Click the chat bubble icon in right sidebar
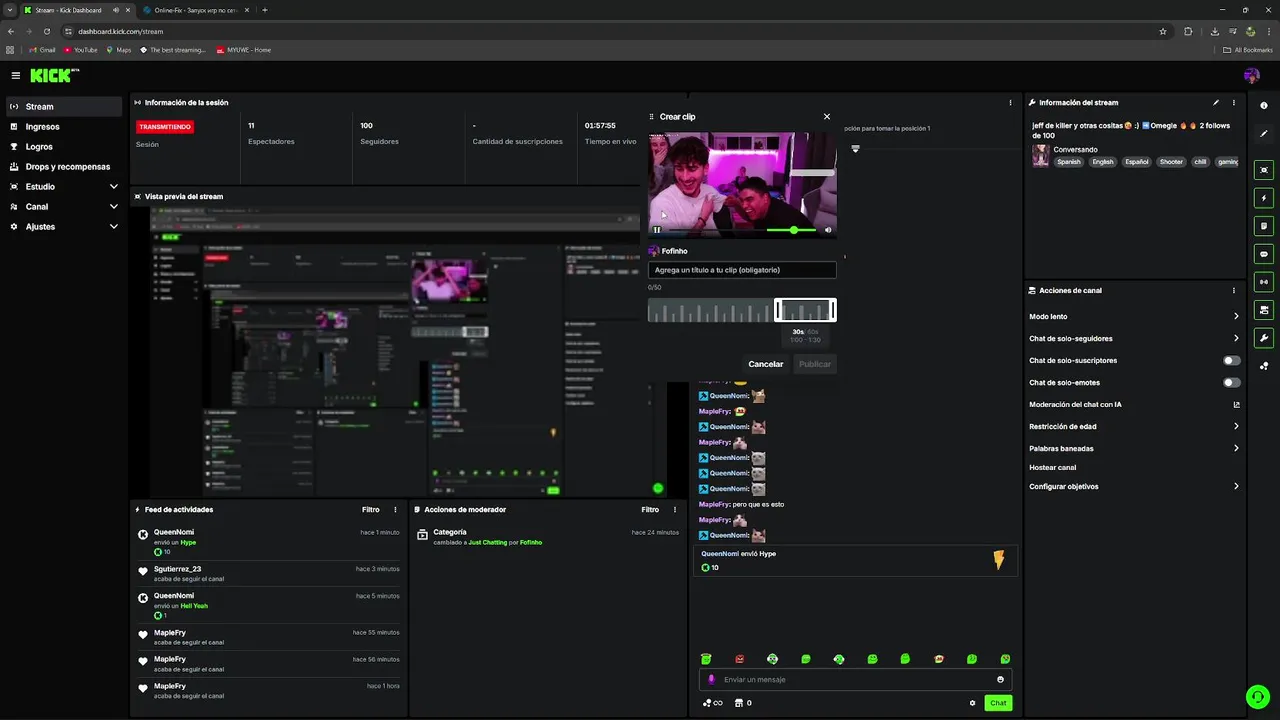 1264,254
